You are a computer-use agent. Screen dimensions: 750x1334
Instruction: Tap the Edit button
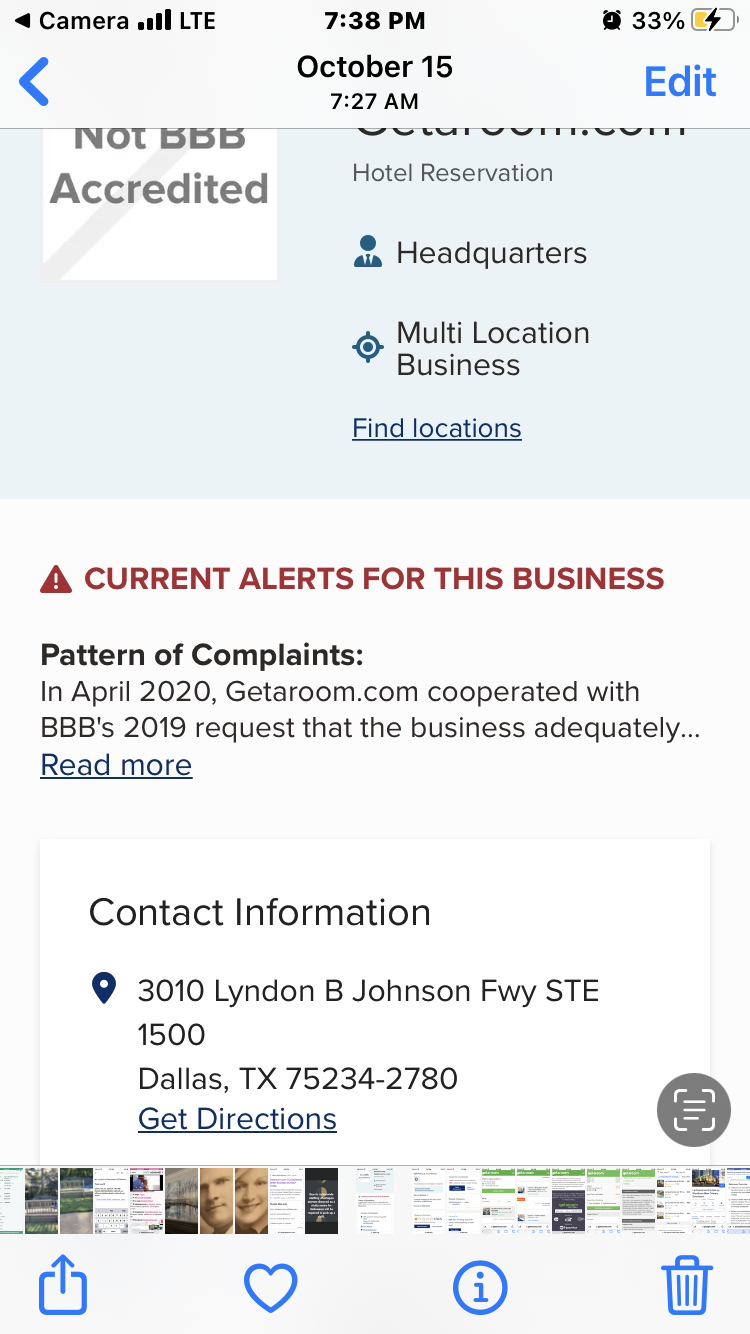680,82
